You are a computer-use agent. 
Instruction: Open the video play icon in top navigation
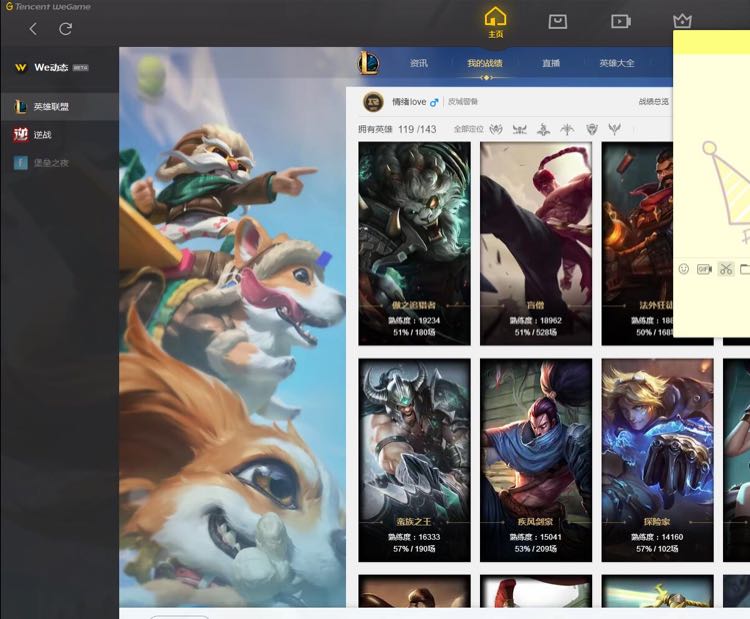tap(620, 21)
